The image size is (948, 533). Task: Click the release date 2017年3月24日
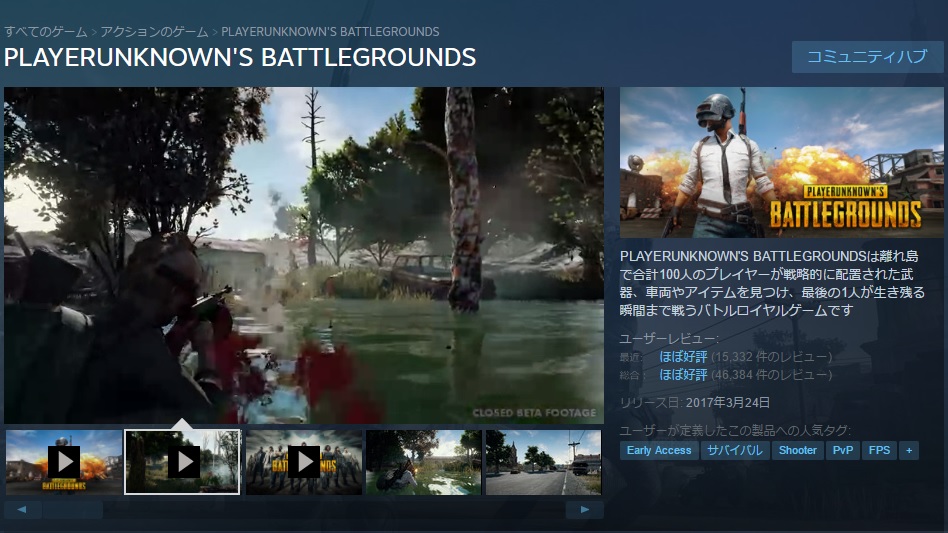[728, 402]
